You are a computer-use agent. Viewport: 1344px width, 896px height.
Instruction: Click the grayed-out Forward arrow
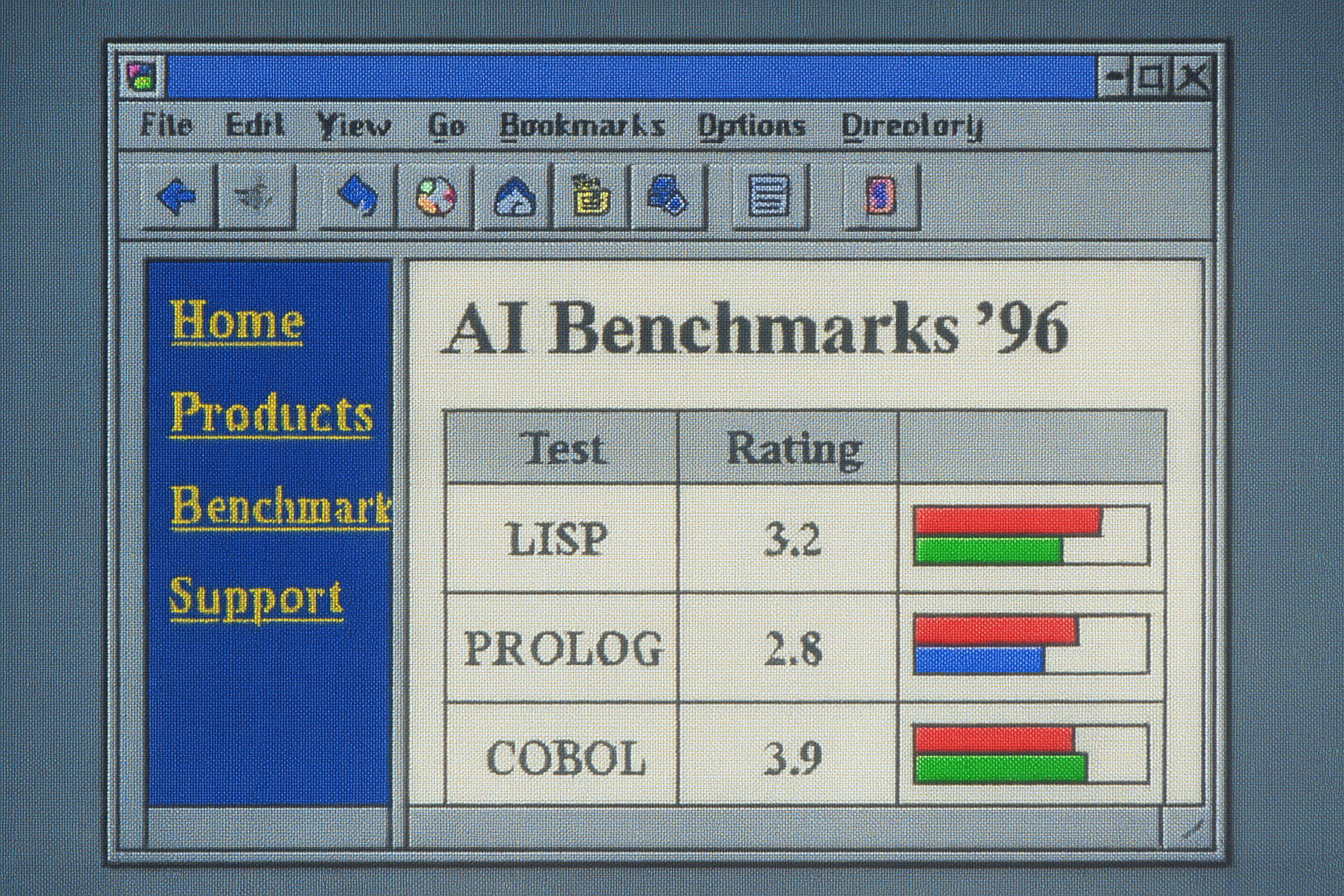[x=255, y=197]
